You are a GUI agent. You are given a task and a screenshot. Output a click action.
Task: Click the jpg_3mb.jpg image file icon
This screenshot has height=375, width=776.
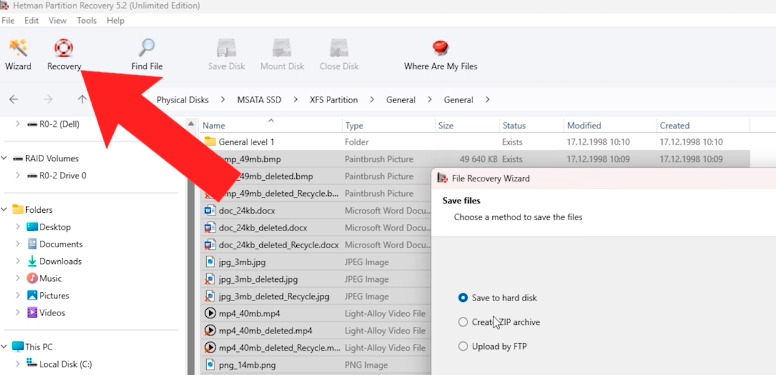click(x=210, y=262)
